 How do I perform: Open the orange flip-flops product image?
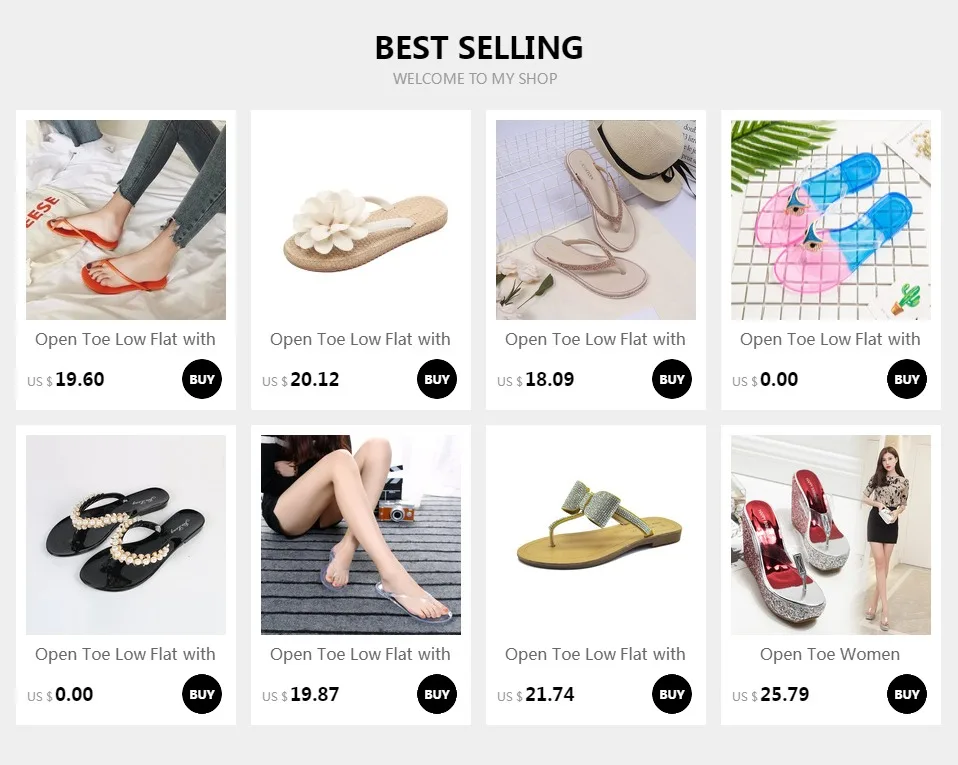126,220
